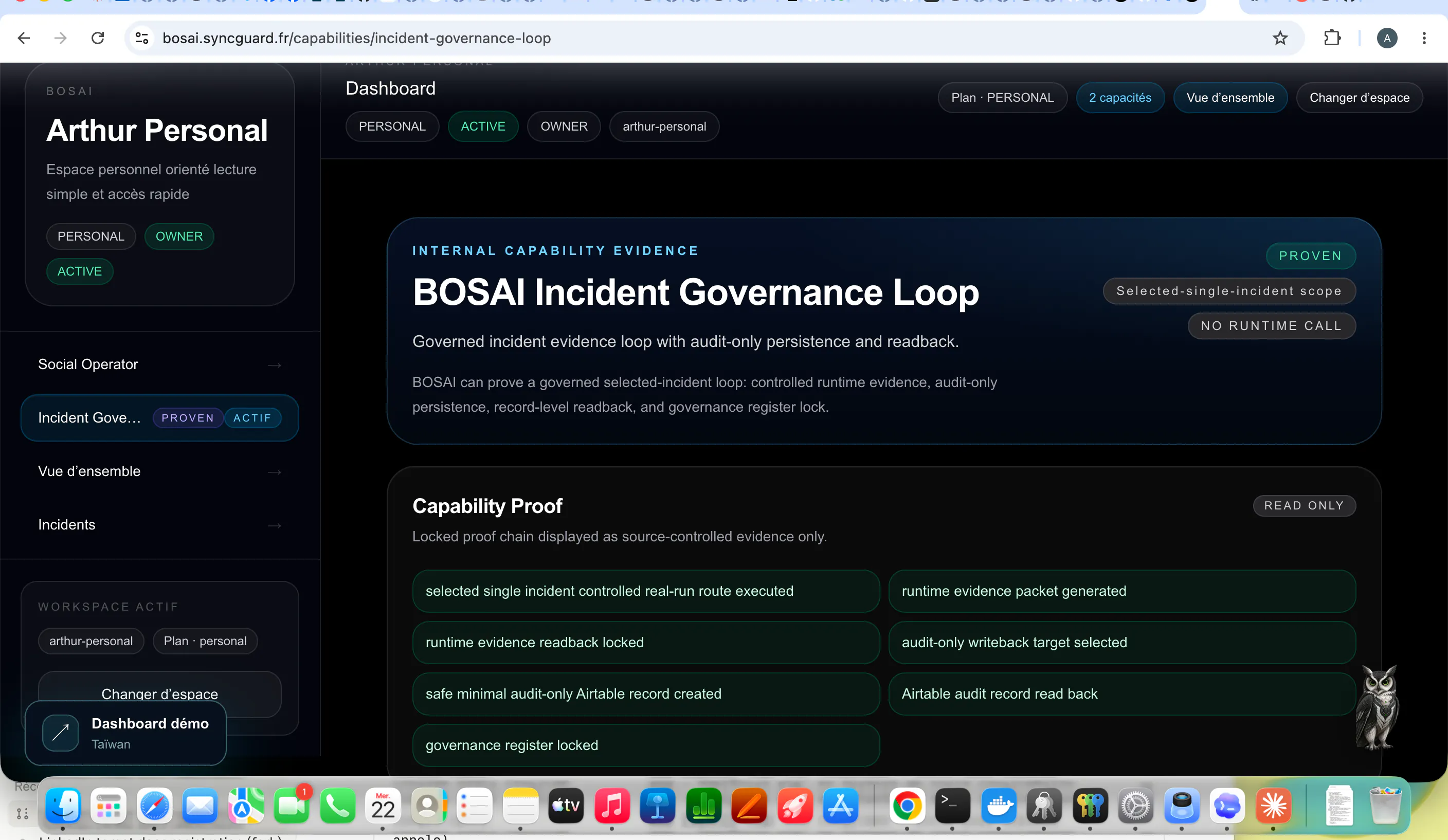Click Changer d’espace in workspace card

(160, 693)
